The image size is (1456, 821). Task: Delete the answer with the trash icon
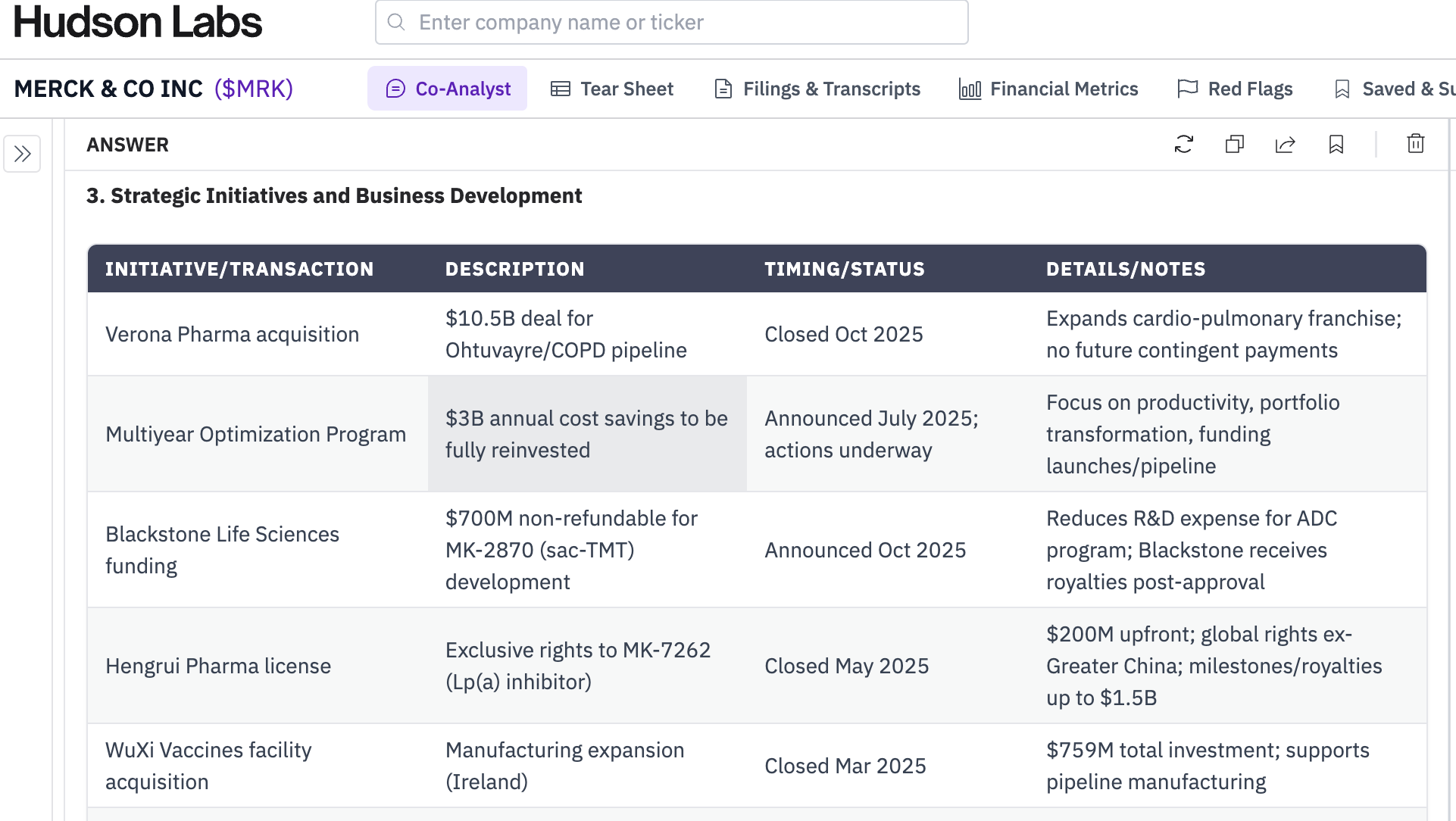coord(1415,144)
